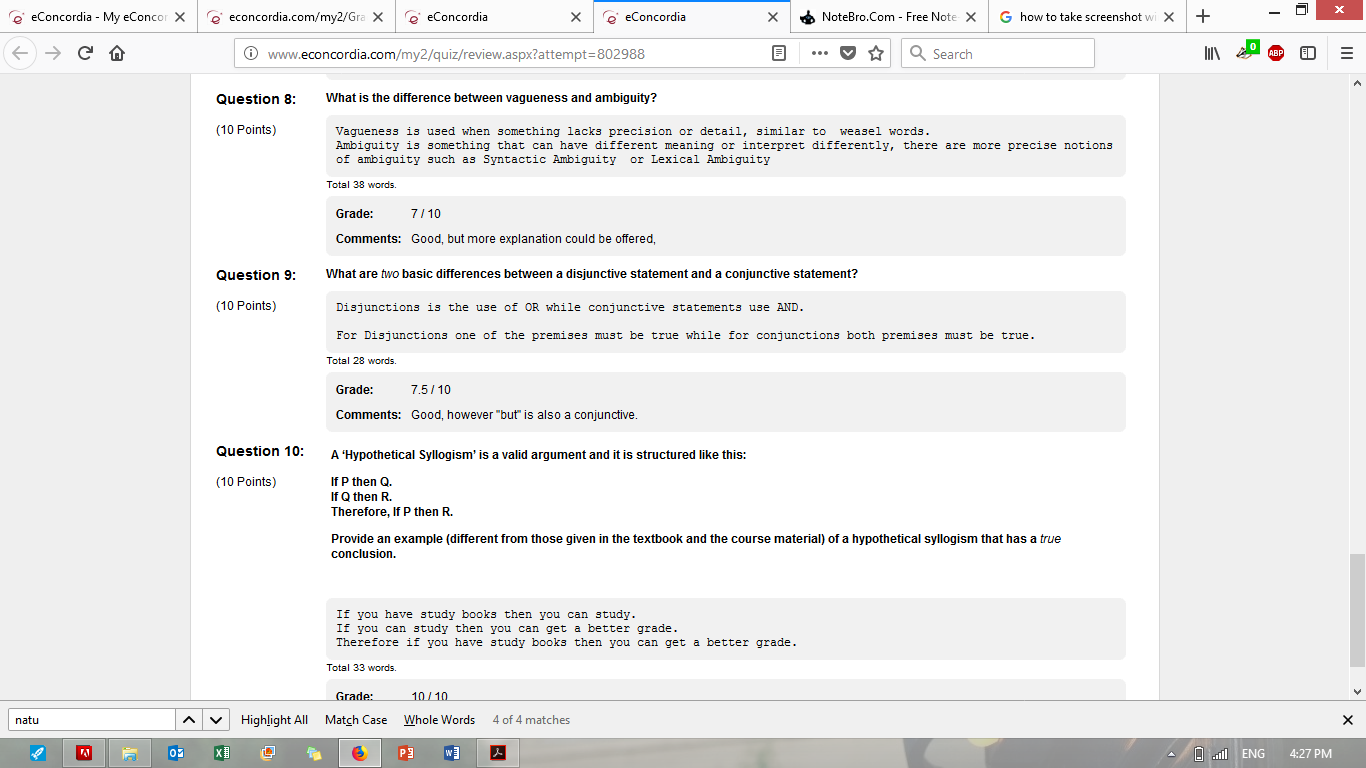Close the find bar

(x=1347, y=720)
